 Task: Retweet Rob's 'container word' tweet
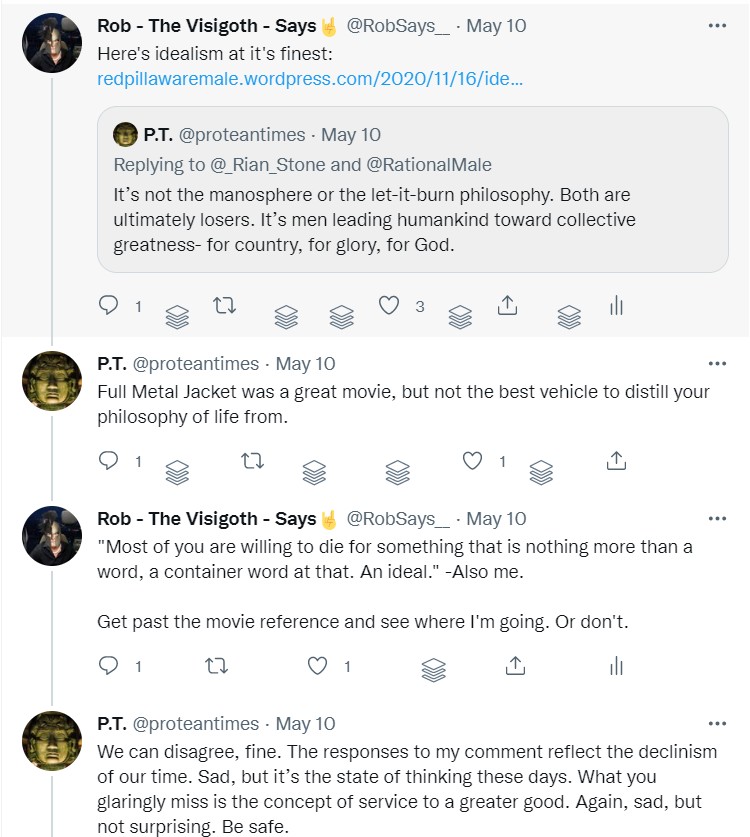point(215,665)
